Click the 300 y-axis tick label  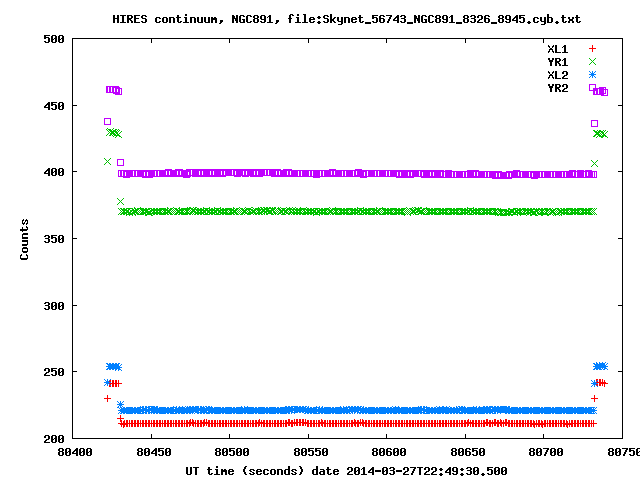coord(54,306)
